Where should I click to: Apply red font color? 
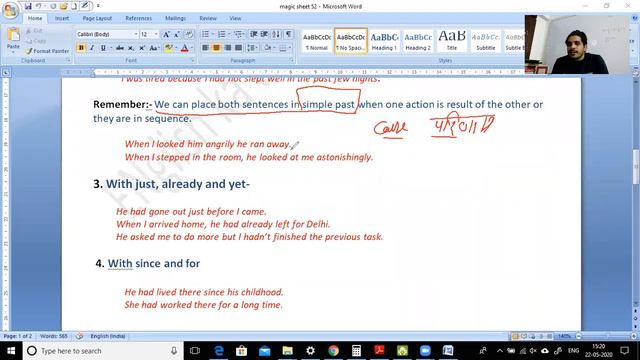pyautogui.click(x=184, y=48)
